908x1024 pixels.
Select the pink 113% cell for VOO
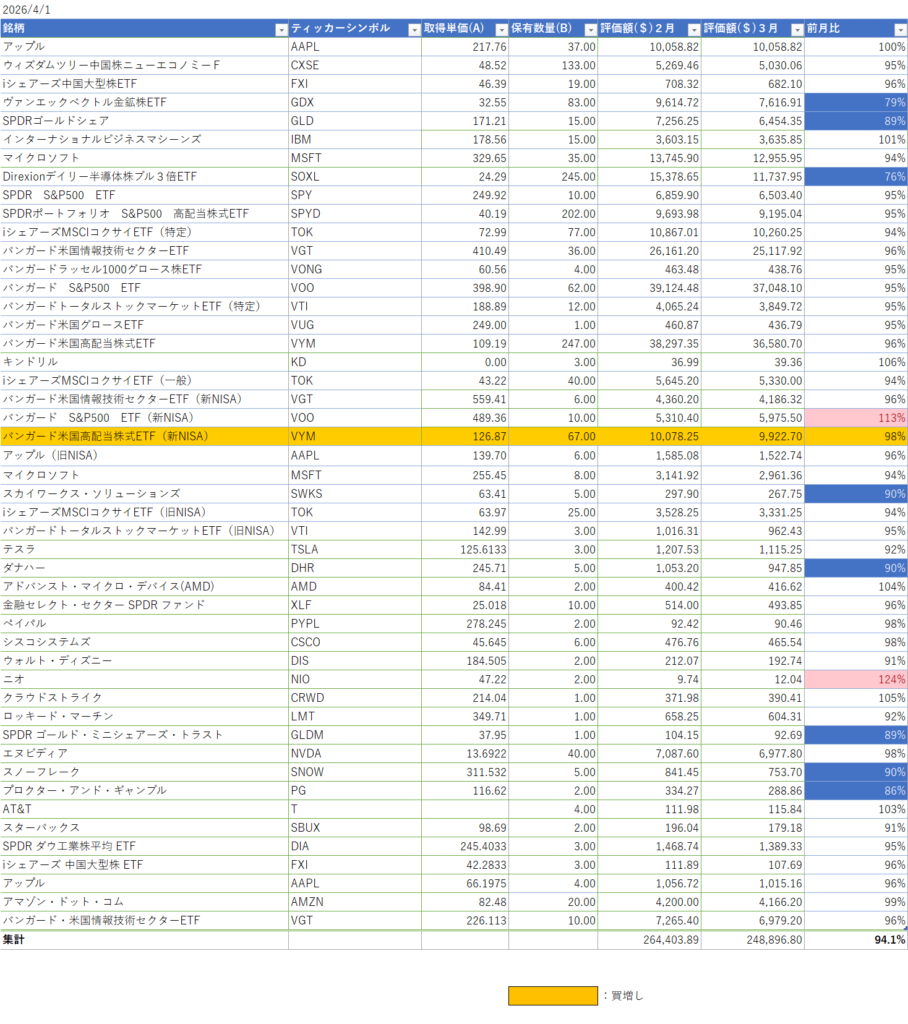click(x=856, y=418)
